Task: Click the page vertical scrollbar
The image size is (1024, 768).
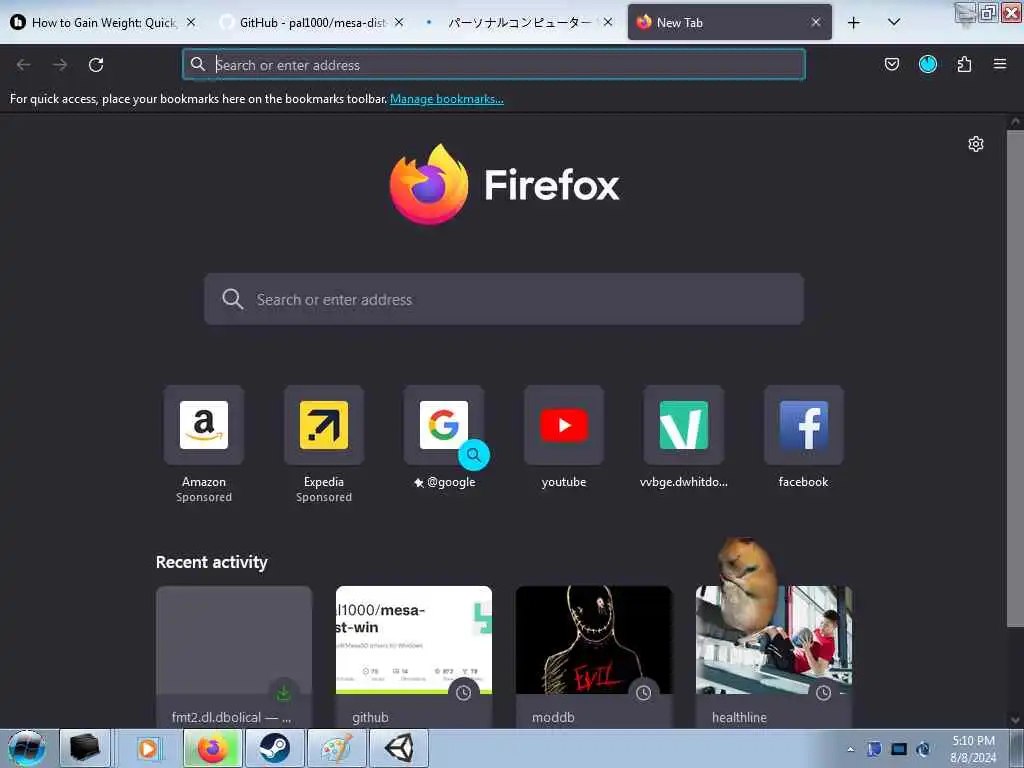Action: [1015, 379]
